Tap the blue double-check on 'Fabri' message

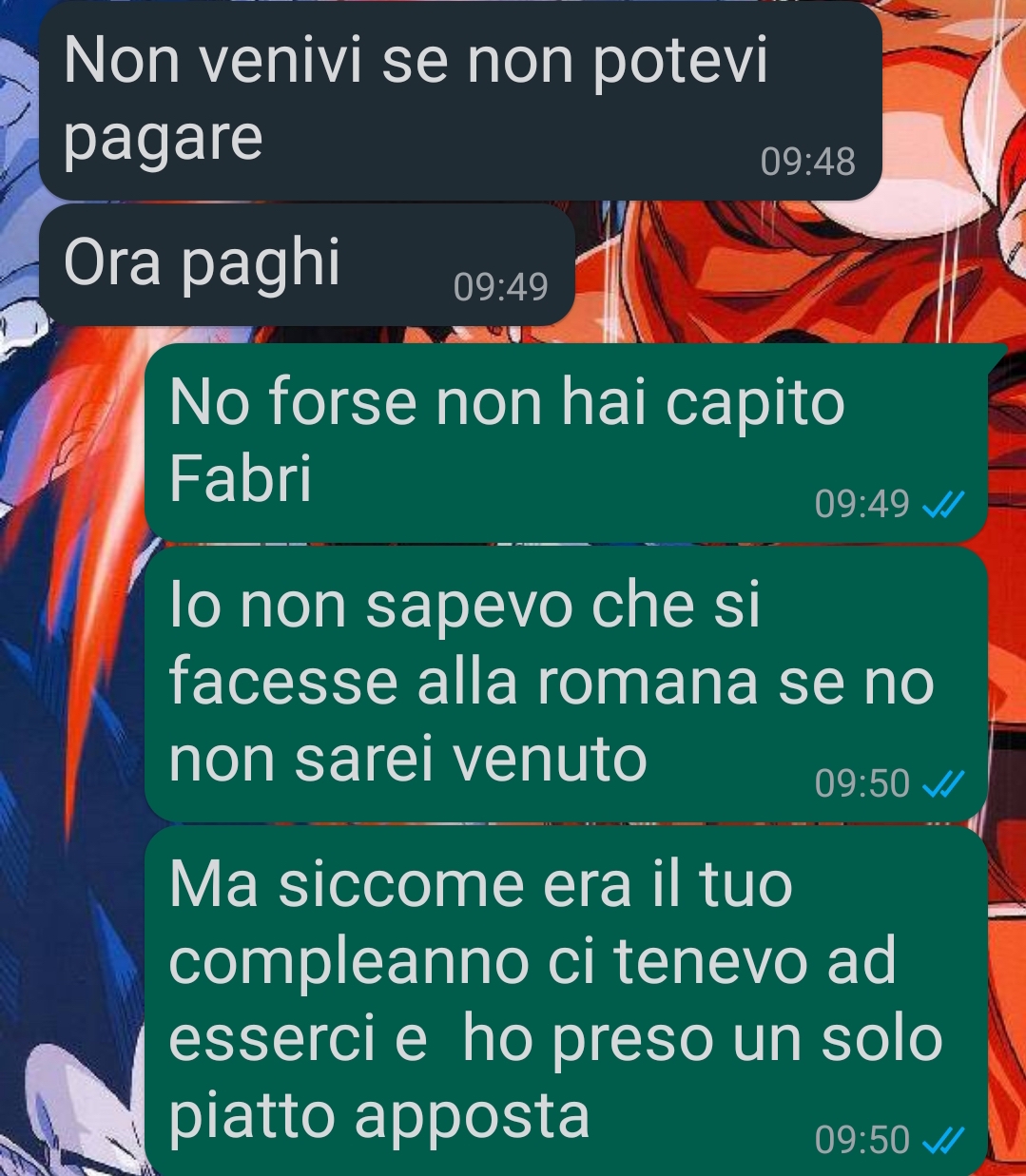coord(944,504)
